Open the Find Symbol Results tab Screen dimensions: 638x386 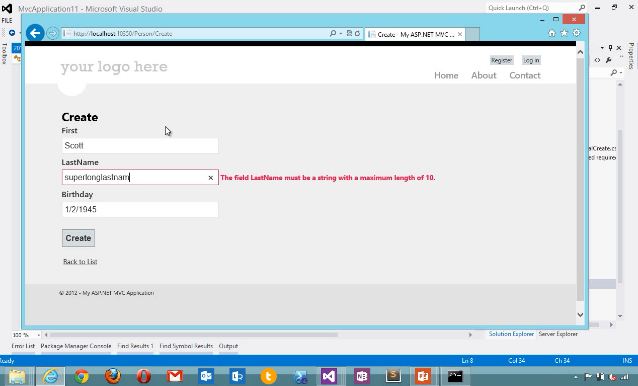186,346
